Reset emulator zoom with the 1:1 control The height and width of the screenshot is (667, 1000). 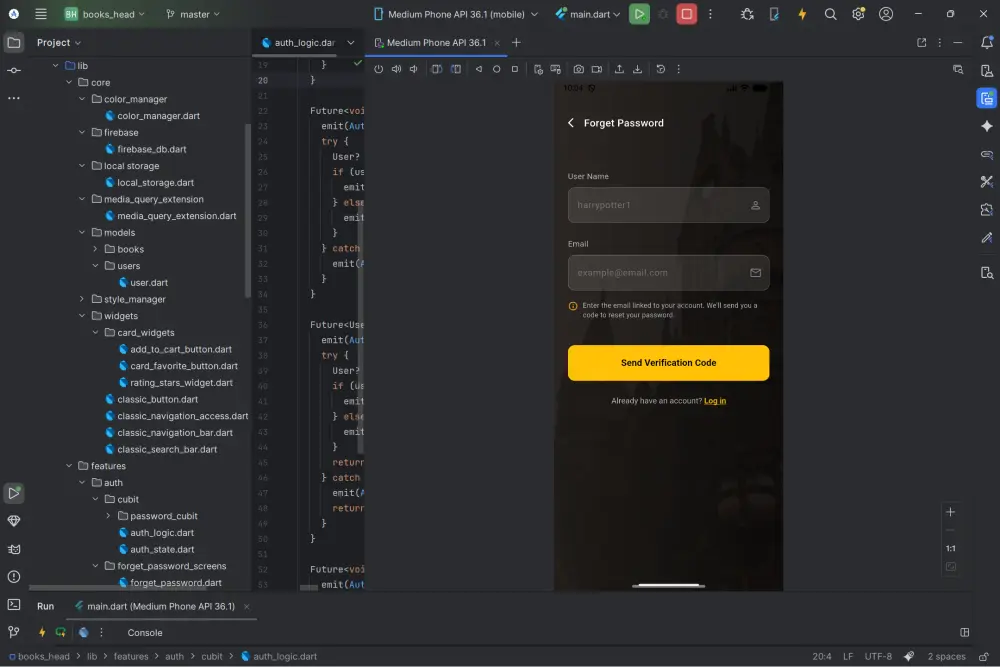coord(951,547)
